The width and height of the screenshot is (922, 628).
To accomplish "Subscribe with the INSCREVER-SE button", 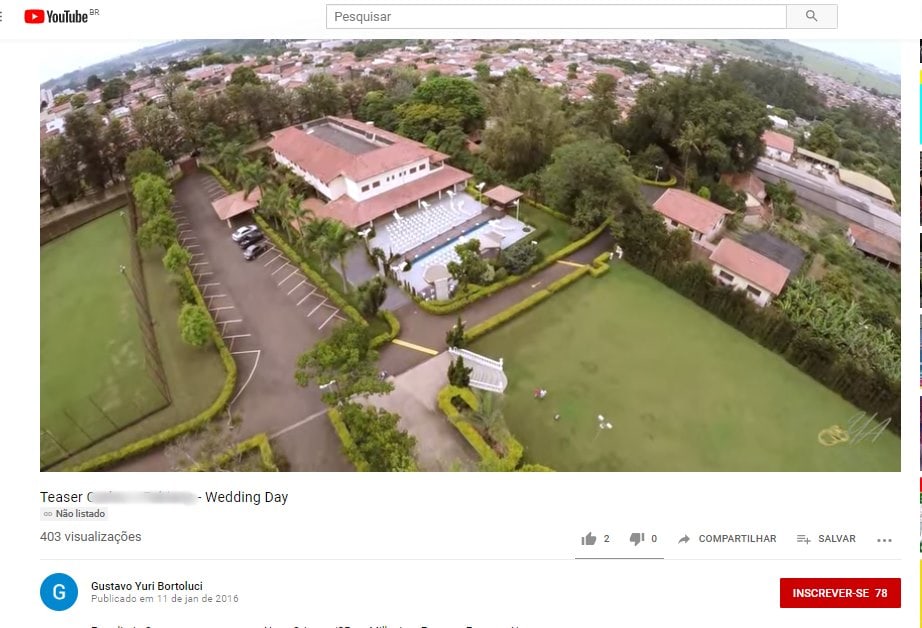I will coord(840,593).
